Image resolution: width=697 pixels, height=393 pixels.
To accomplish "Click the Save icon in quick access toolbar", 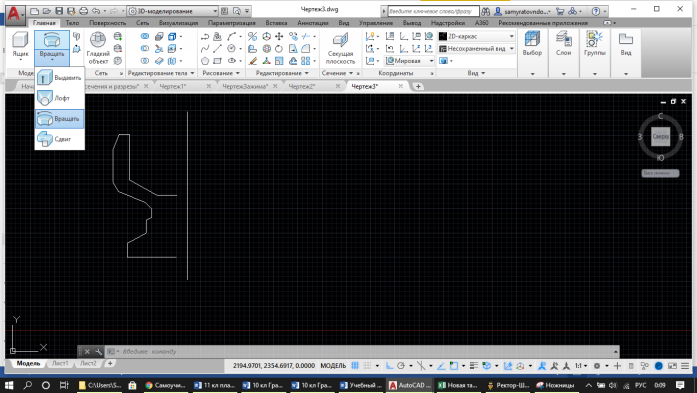I will pyautogui.click(x=59, y=11).
